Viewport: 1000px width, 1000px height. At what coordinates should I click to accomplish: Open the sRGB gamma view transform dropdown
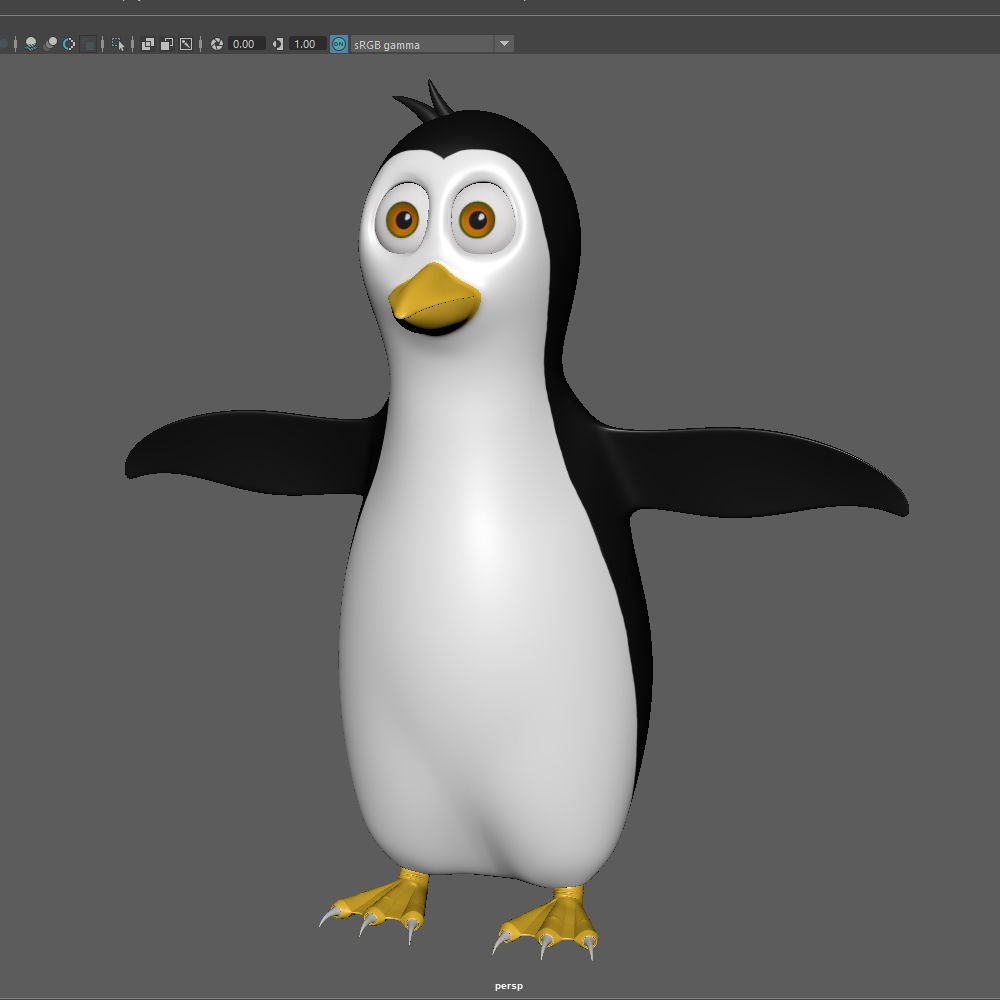(432, 44)
